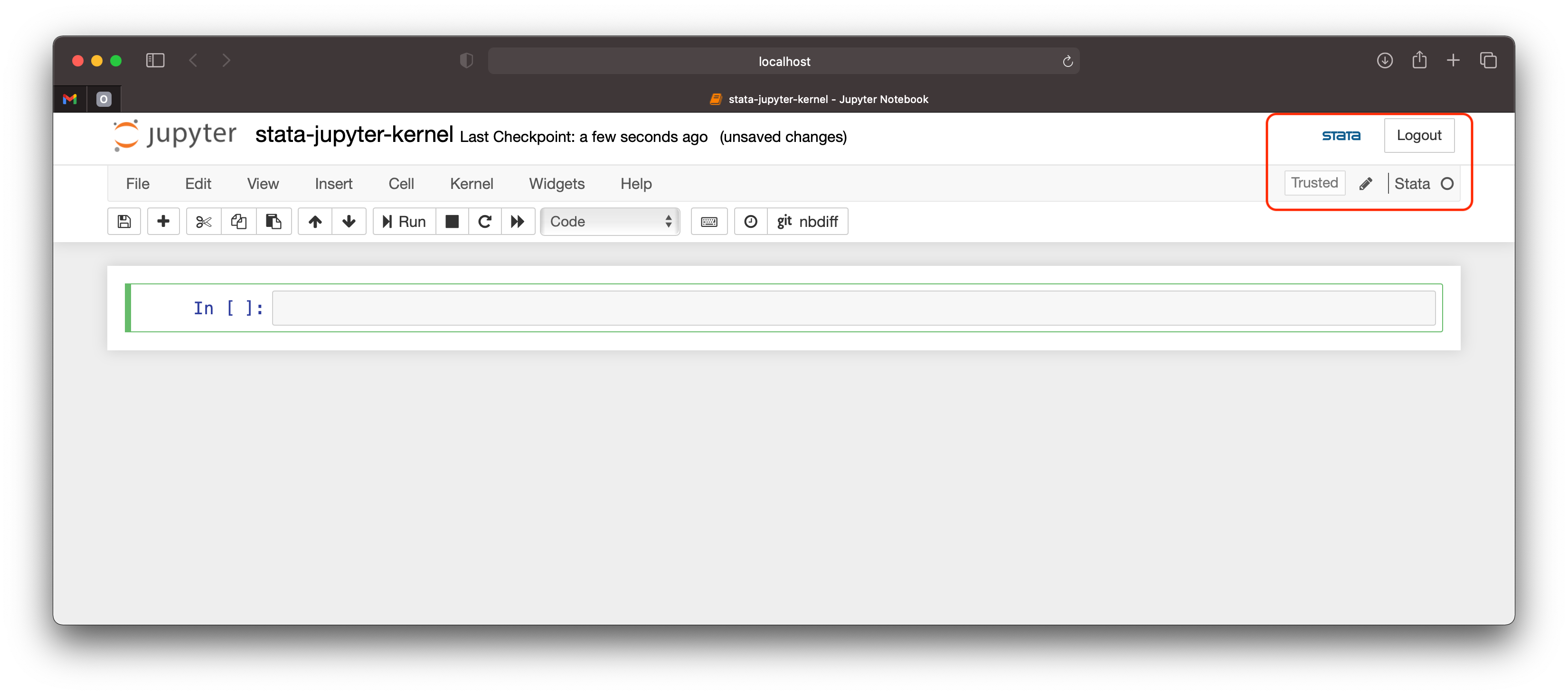This screenshot has width=1568, height=695.
Task: Click the add cell below icon
Action: (163, 221)
